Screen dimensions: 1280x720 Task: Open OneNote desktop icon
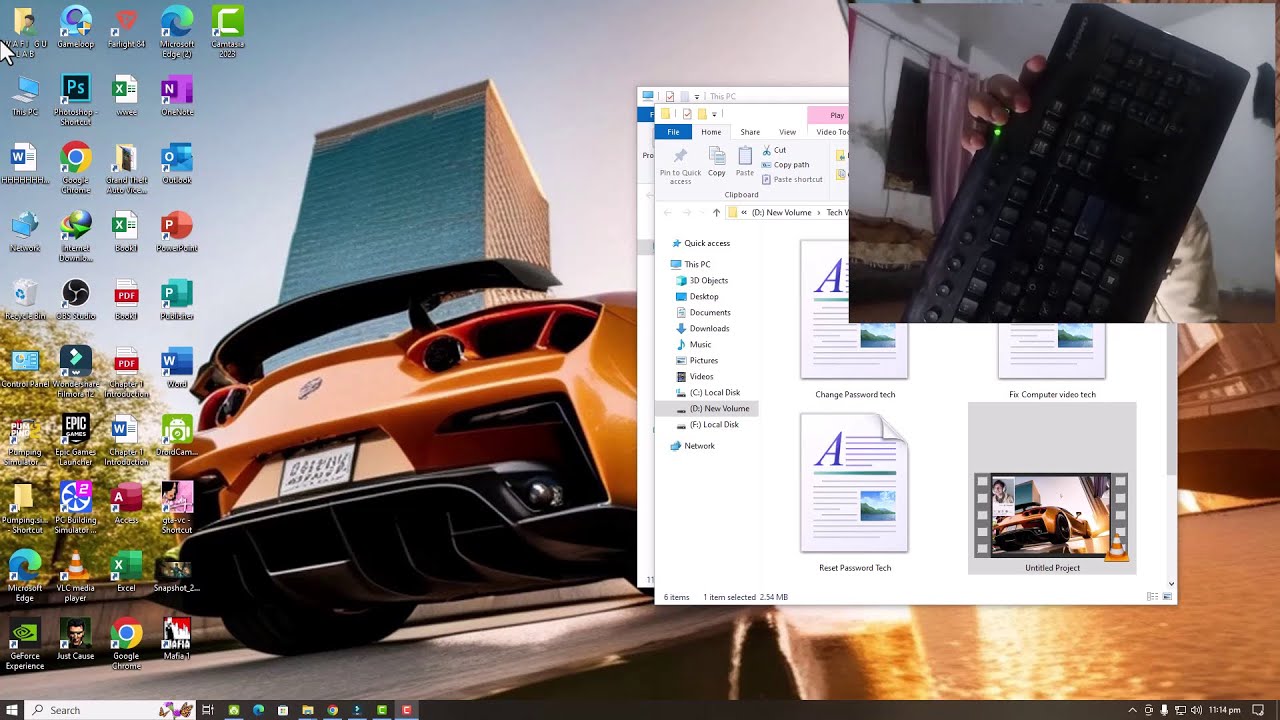[177, 96]
